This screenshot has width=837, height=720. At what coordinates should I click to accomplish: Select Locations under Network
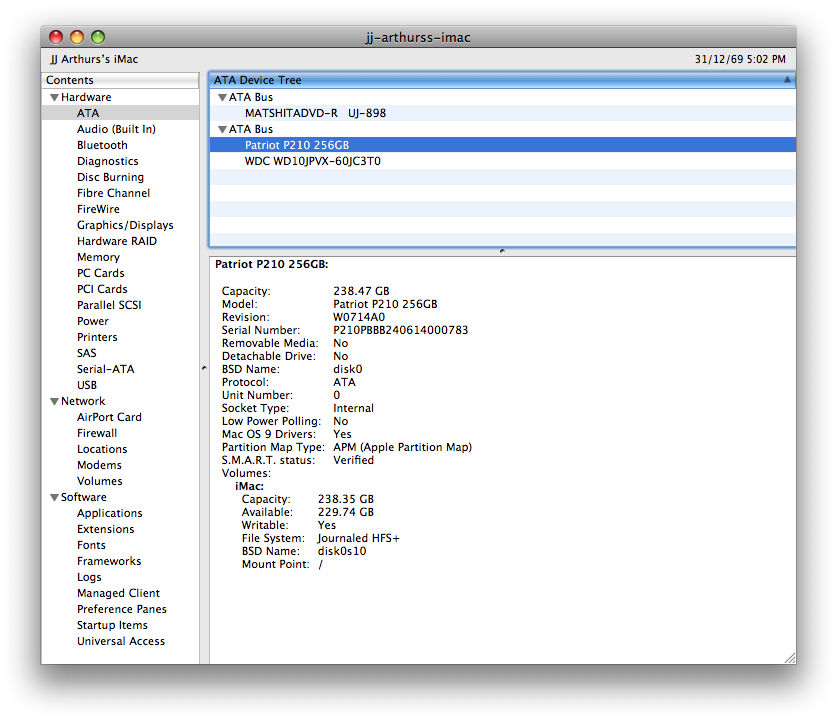pos(102,449)
